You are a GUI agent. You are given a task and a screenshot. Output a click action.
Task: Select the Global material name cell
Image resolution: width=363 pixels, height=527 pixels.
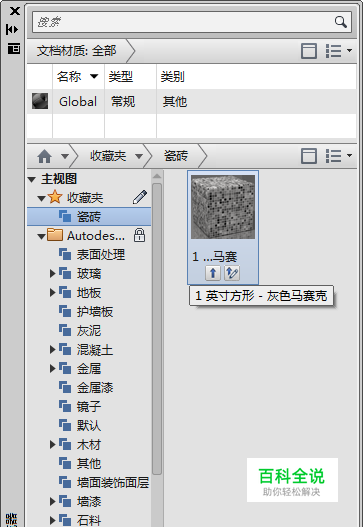click(78, 102)
